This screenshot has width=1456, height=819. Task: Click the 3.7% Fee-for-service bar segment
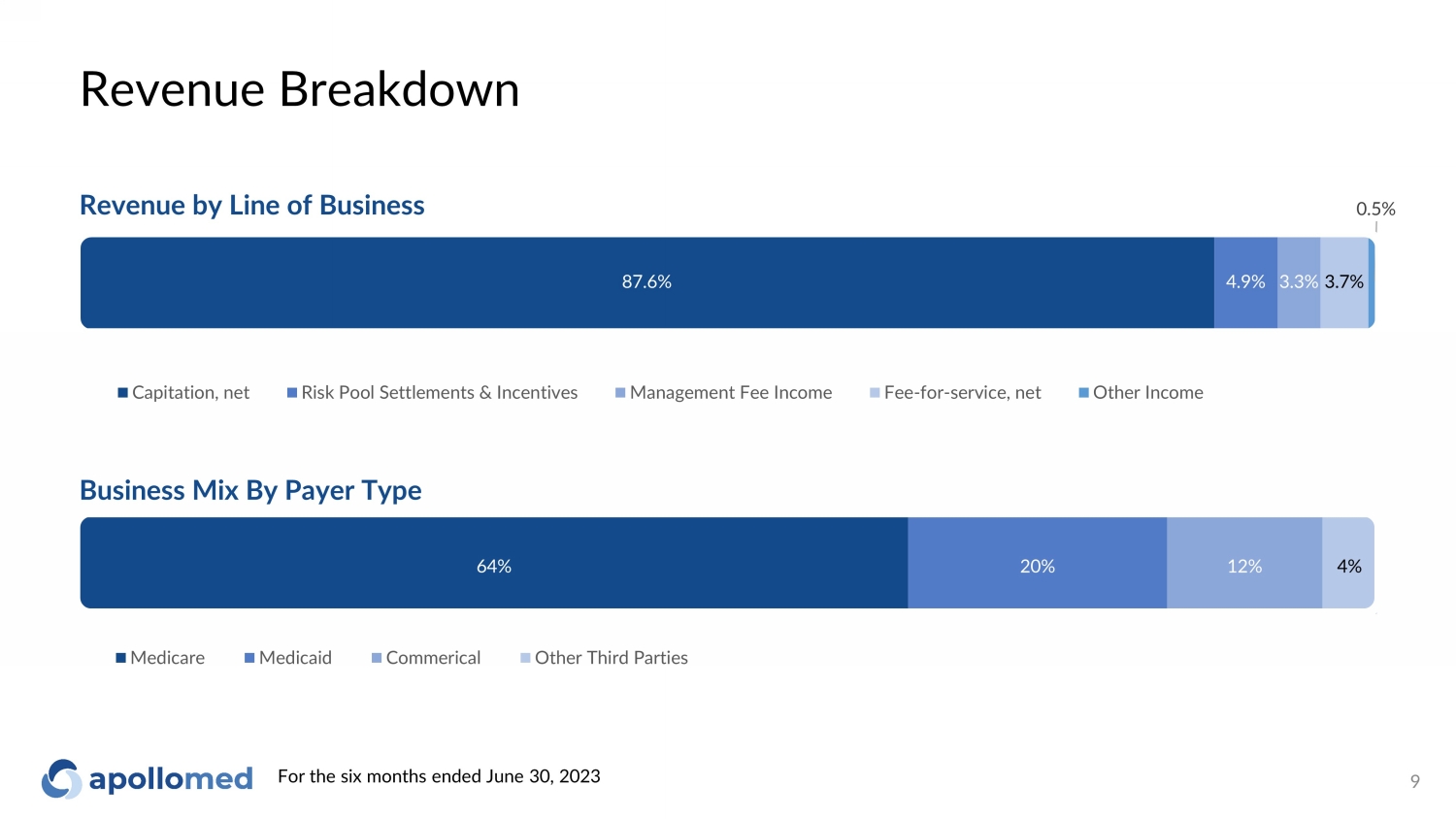tap(1344, 282)
